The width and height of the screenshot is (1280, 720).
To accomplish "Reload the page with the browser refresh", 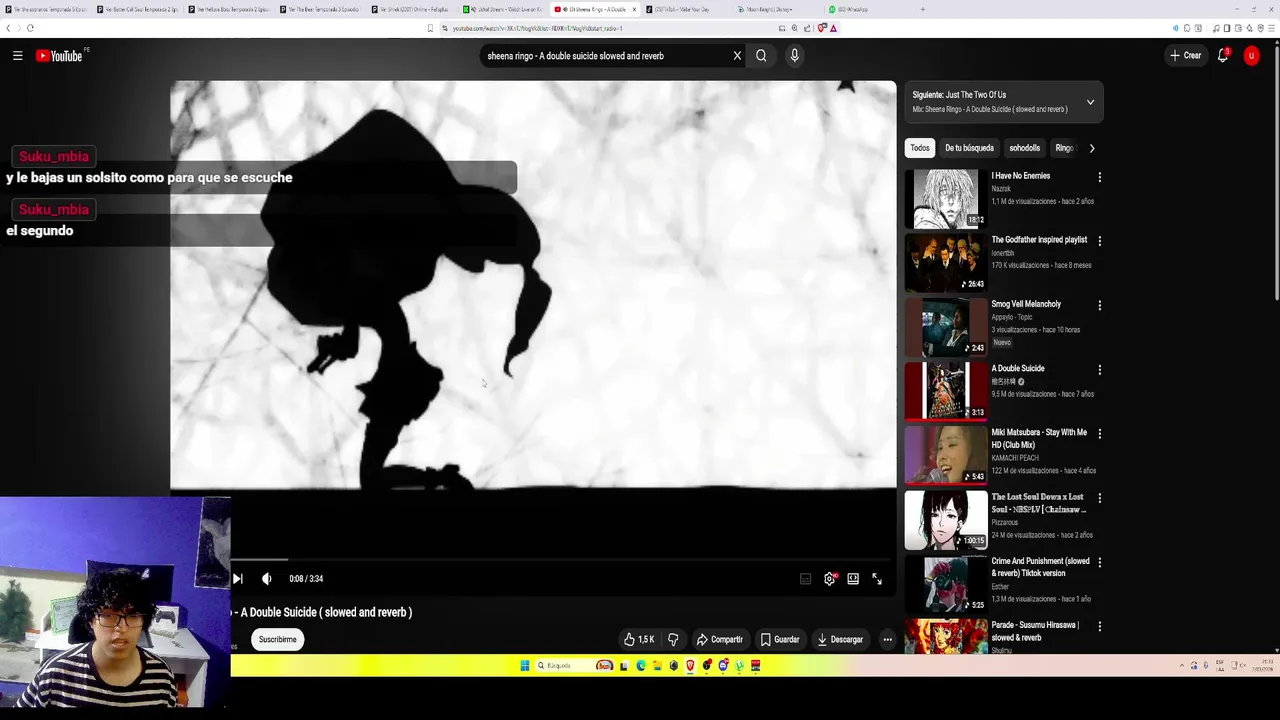I will click(30, 28).
